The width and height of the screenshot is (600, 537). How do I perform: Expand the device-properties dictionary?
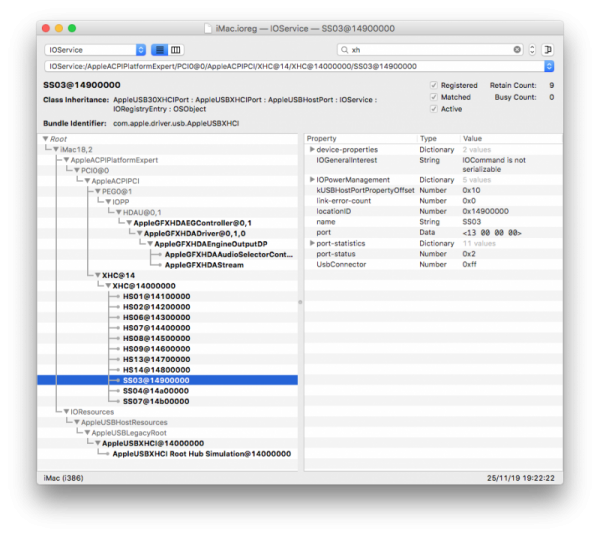[312, 149]
